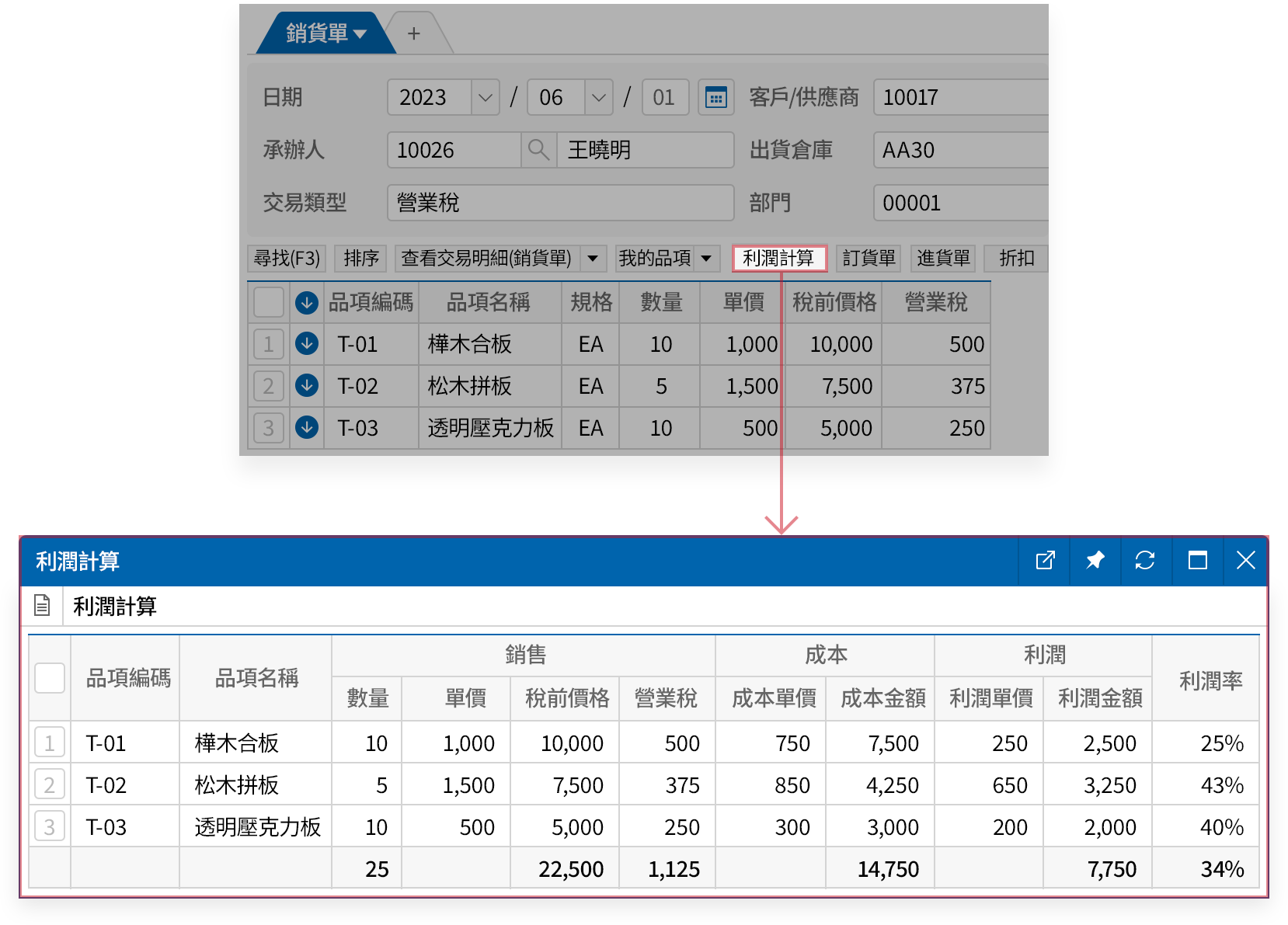The width and height of the screenshot is (1288, 925).
Task: Refresh the 利潤計算 data
Action: 1146,560
